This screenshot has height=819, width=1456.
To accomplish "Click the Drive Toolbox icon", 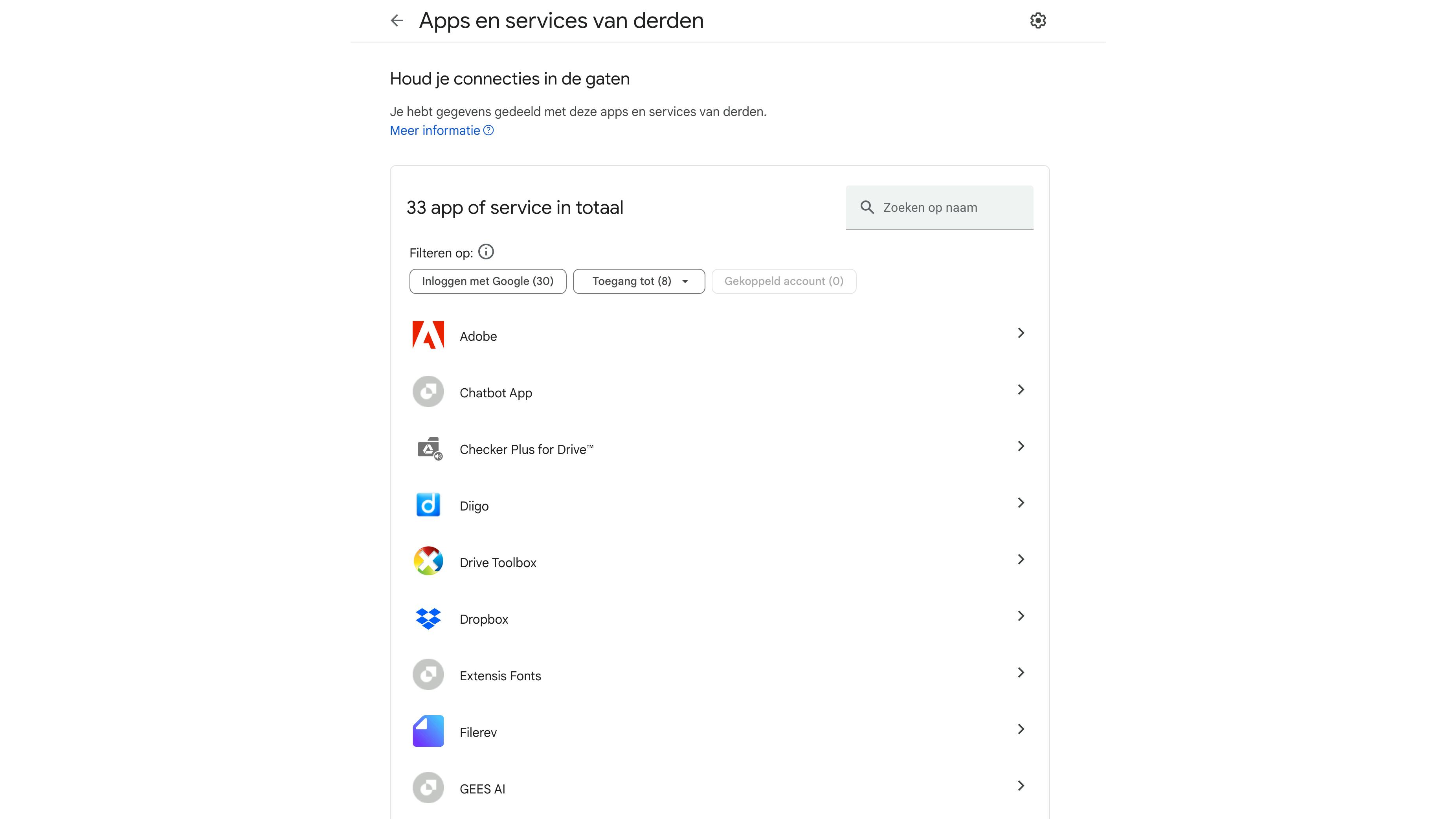I will (428, 561).
